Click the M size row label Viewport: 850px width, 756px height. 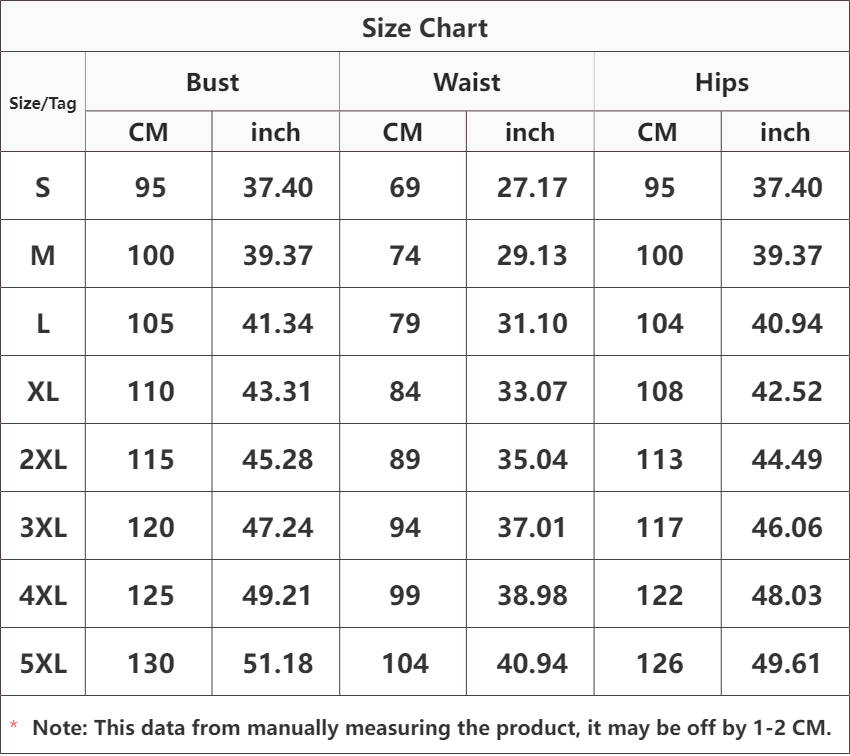pos(43,255)
